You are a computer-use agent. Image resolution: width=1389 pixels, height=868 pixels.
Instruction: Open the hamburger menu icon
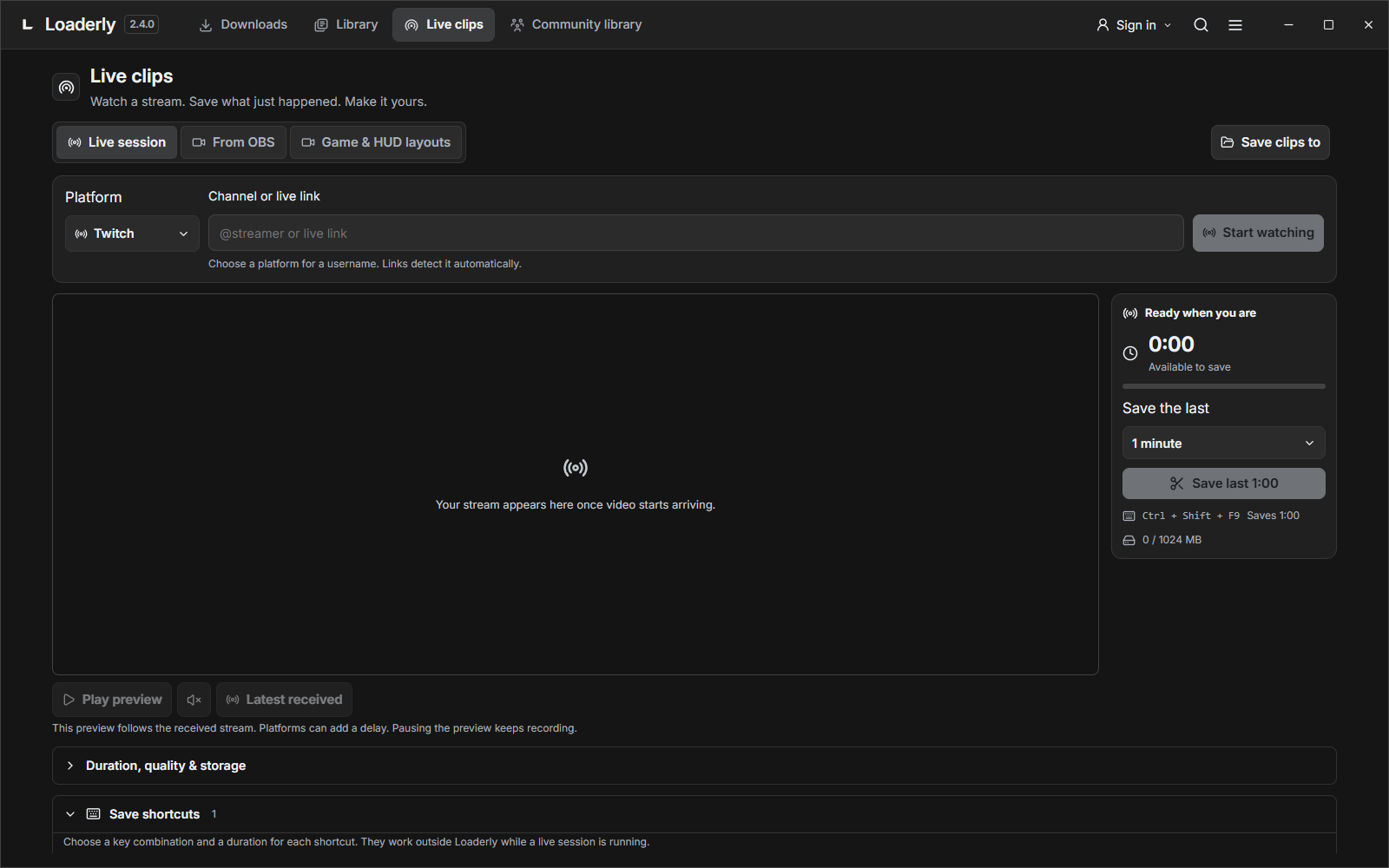point(1235,25)
